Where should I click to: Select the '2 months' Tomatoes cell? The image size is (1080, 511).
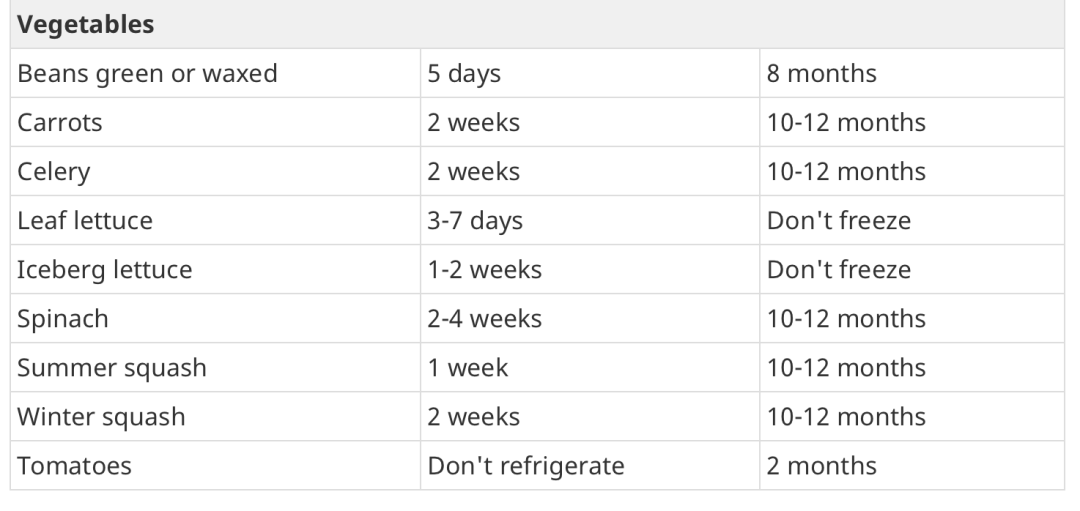coord(821,466)
